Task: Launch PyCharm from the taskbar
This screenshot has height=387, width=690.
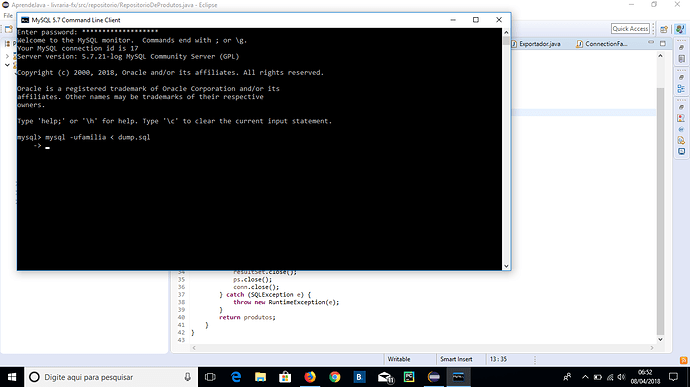Action: 409,377
